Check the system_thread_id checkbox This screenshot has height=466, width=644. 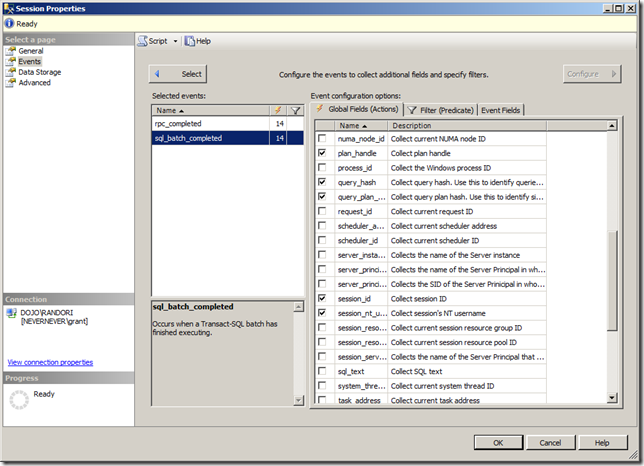[x=322, y=386]
